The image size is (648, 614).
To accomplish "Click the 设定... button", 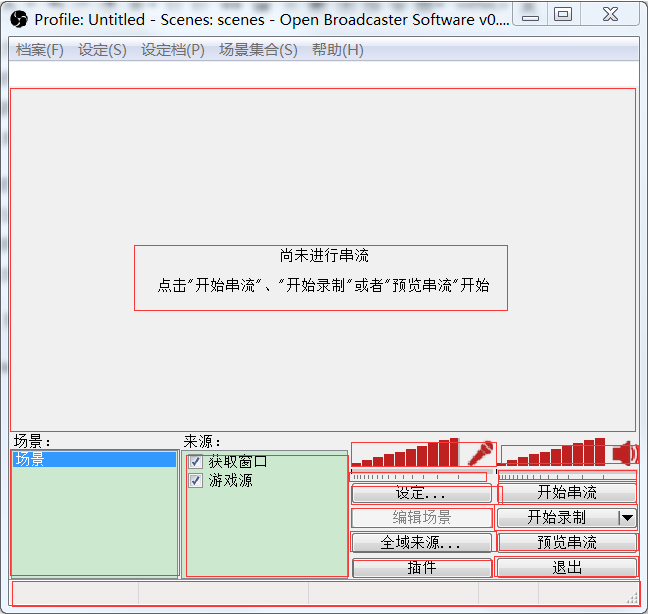I will 422,493.
